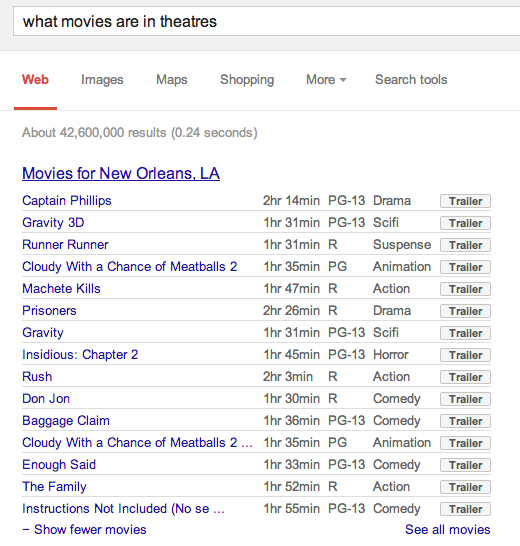
Task: Play the Instructions Not Included trailer
Action: click(x=465, y=509)
